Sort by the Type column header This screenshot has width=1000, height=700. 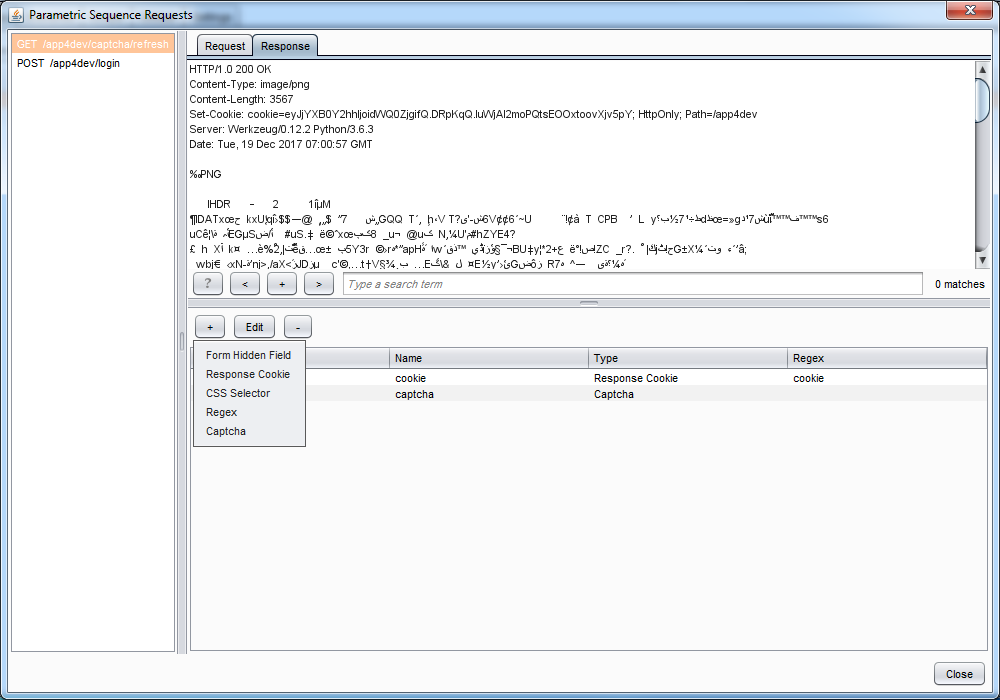coord(688,358)
